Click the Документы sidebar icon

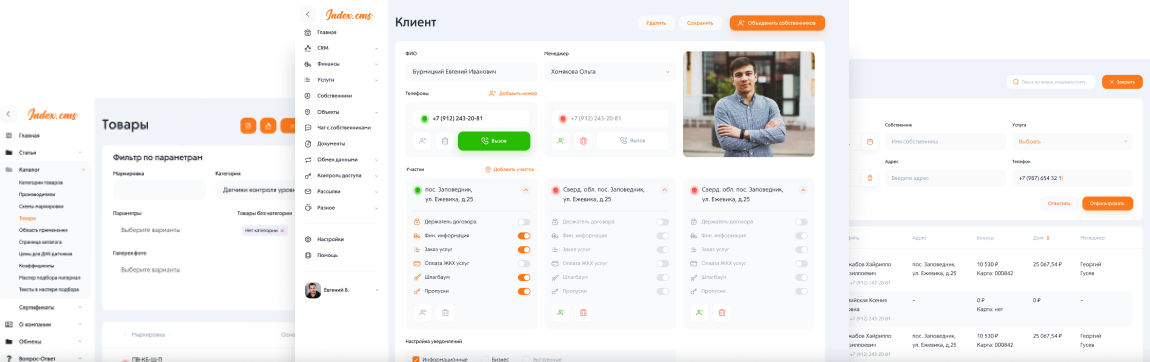click(308, 144)
